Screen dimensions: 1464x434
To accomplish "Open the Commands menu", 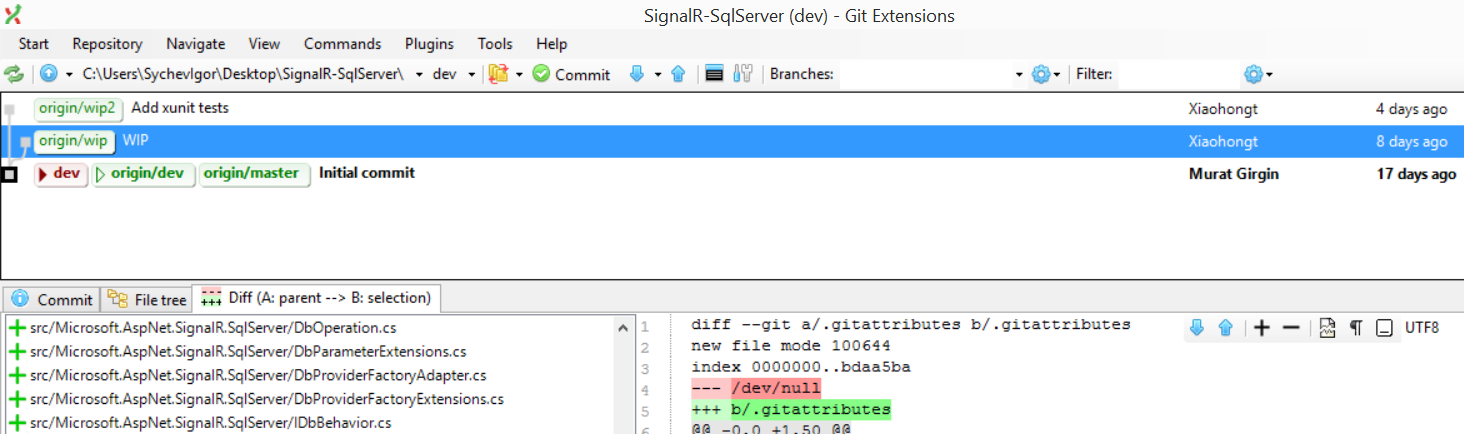I will (342, 44).
